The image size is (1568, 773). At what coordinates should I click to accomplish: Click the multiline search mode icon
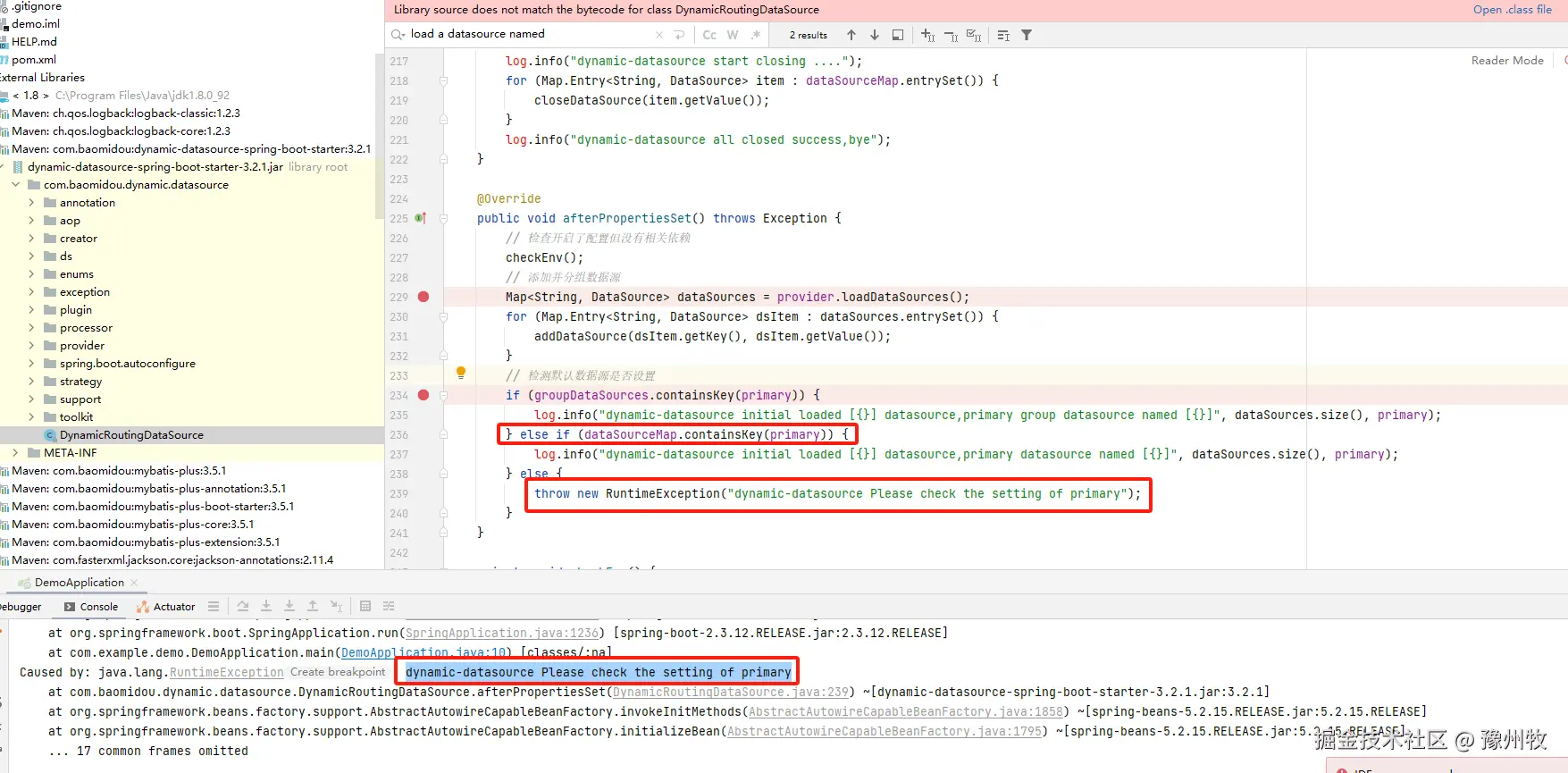1003,36
